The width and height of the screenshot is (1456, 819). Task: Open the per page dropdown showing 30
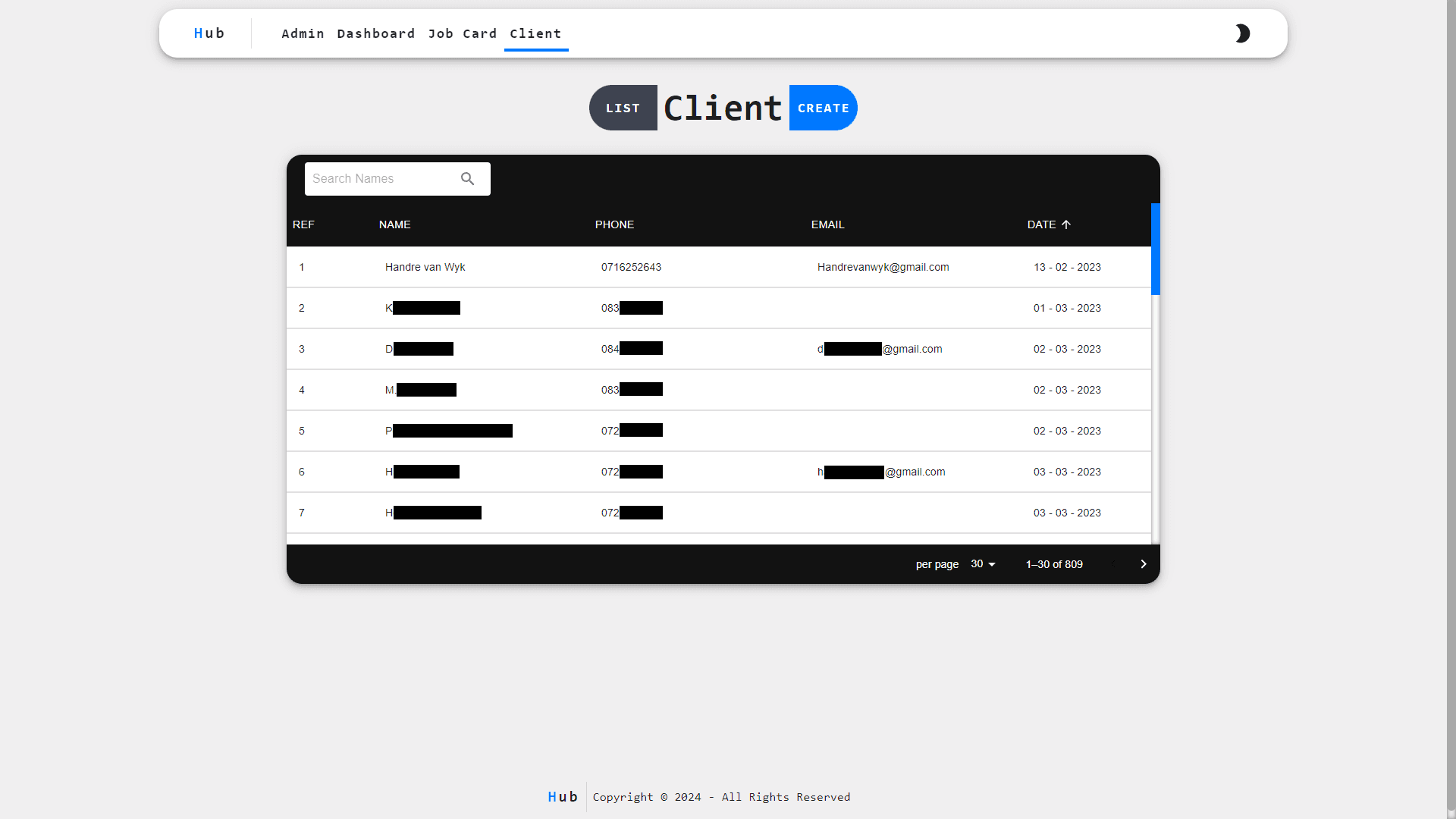tap(983, 563)
